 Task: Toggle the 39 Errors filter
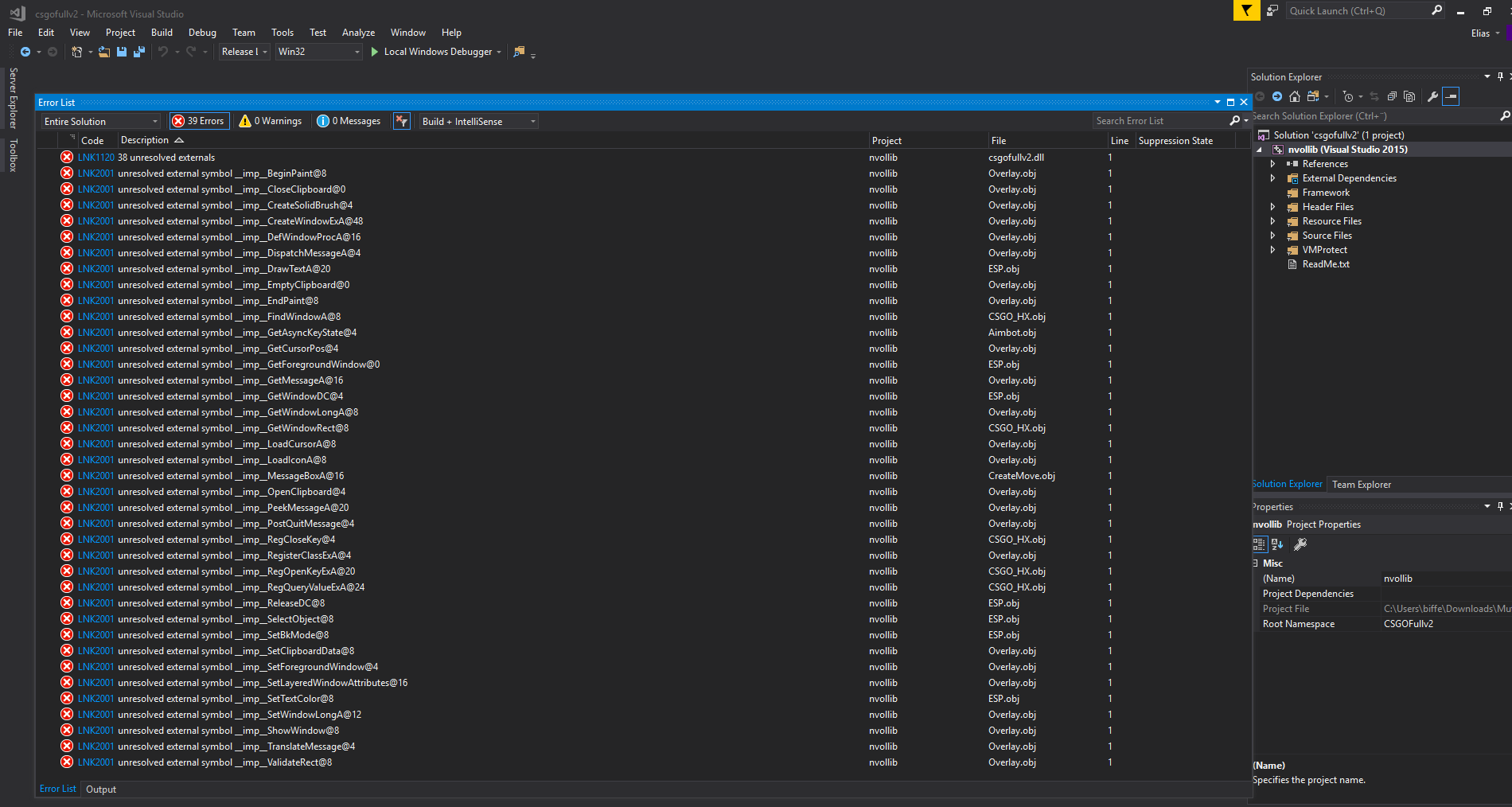[199, 121]
